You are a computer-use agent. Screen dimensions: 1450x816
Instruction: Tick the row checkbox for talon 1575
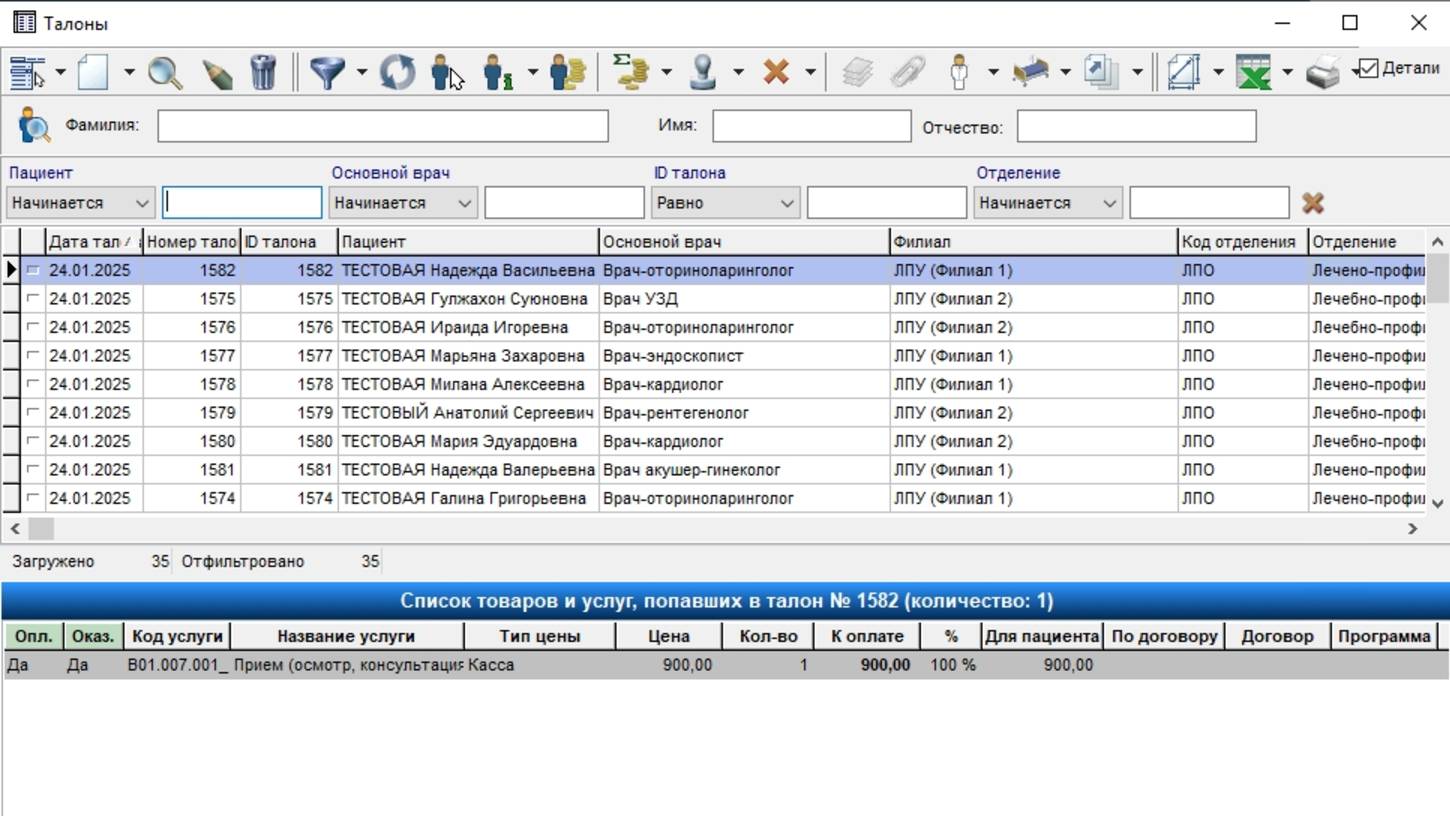pos(33,298)
